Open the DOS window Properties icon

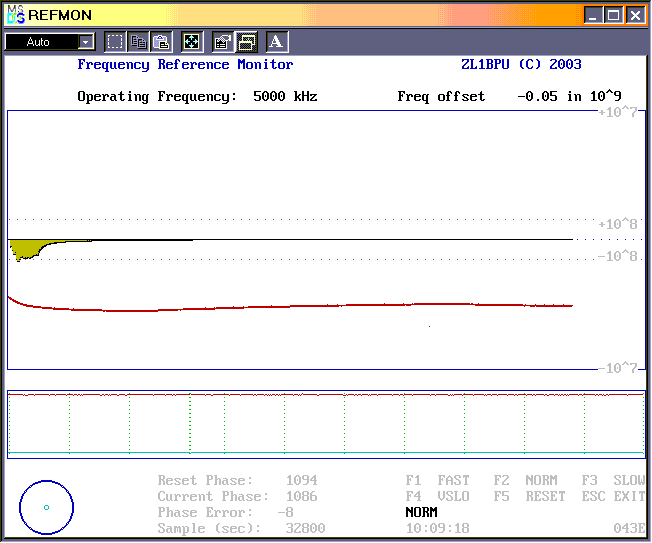point(223,42)
